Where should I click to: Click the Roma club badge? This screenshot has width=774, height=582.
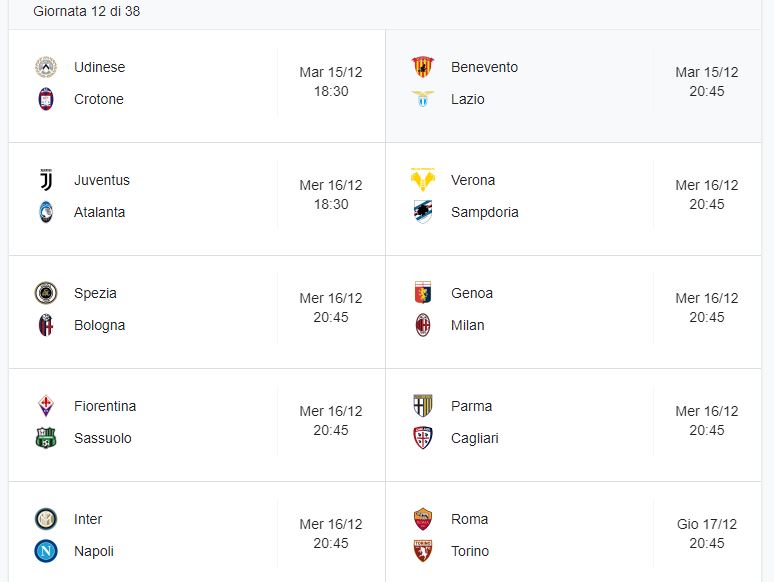(x=423, y=519)
